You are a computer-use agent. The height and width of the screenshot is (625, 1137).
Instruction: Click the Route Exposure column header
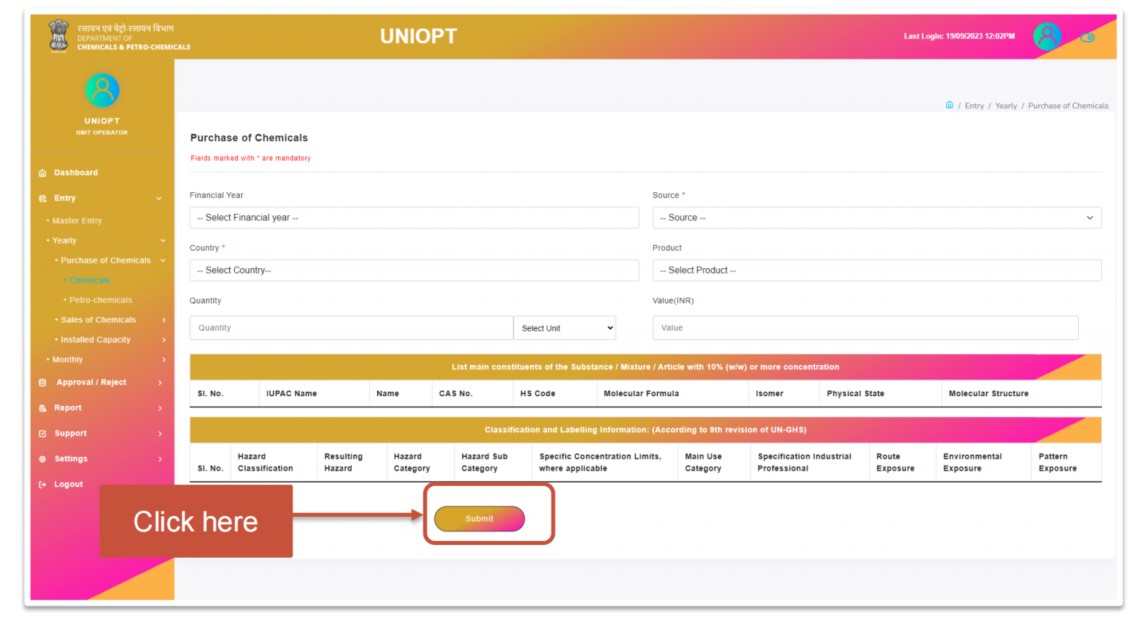tap(895, 463)
